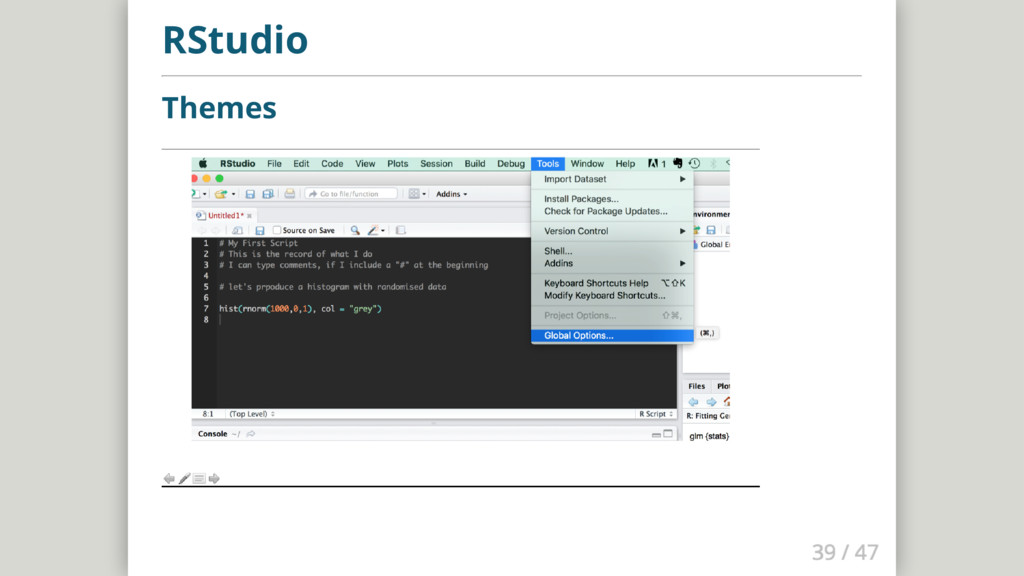The image size is (1024, 576).
Task: Click the pencil icon below the slide image
Action: [x=184, y=478]
